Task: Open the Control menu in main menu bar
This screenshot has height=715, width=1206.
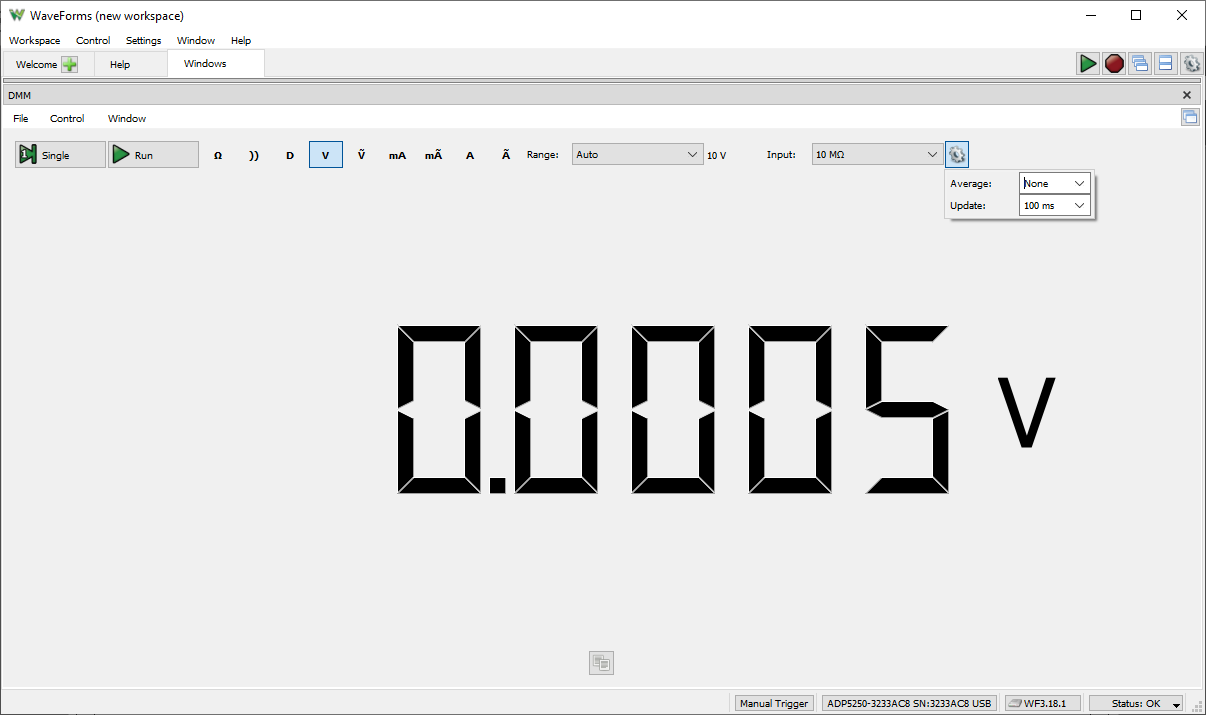Action: pos(93,41)
